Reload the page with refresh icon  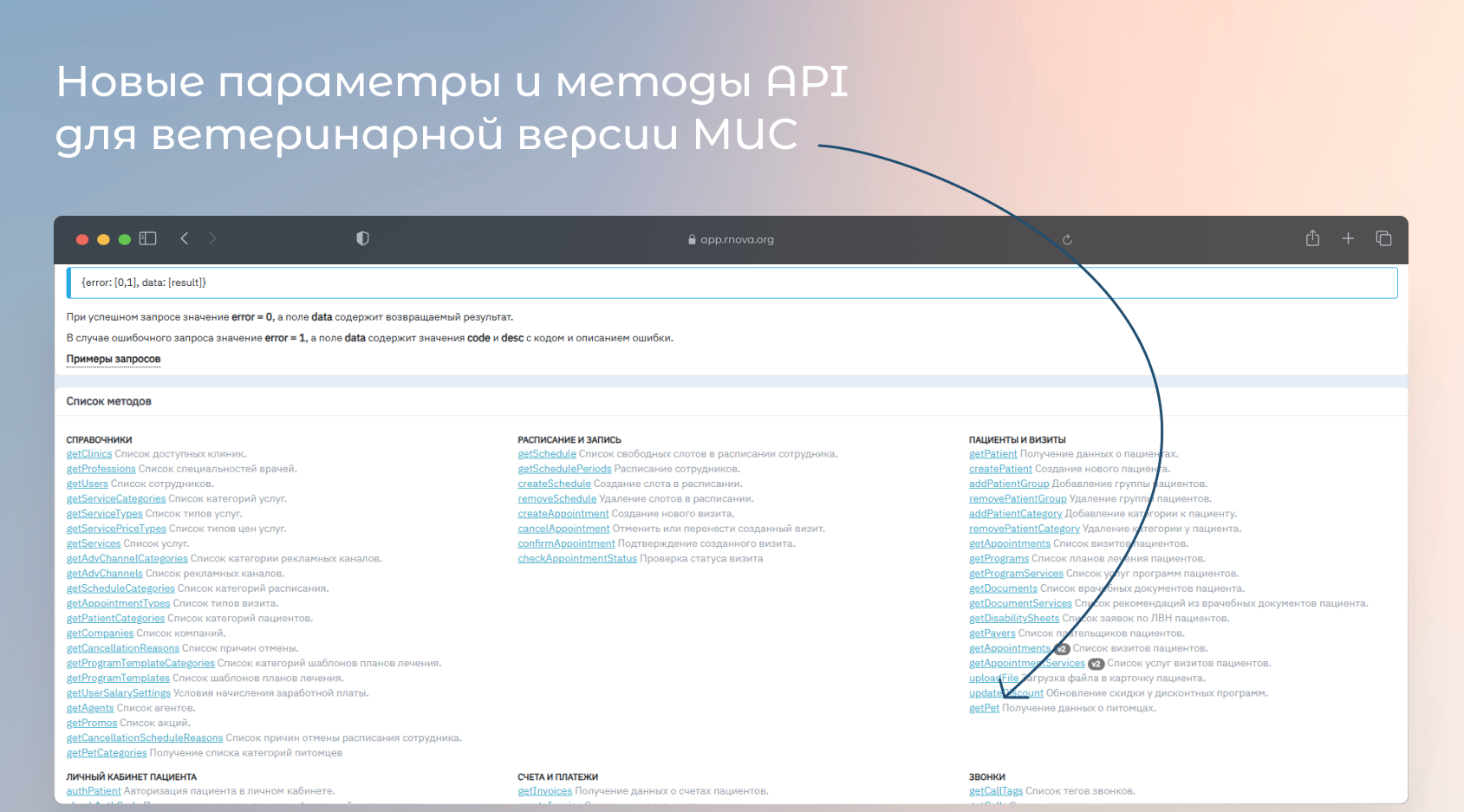point(1067,240)
